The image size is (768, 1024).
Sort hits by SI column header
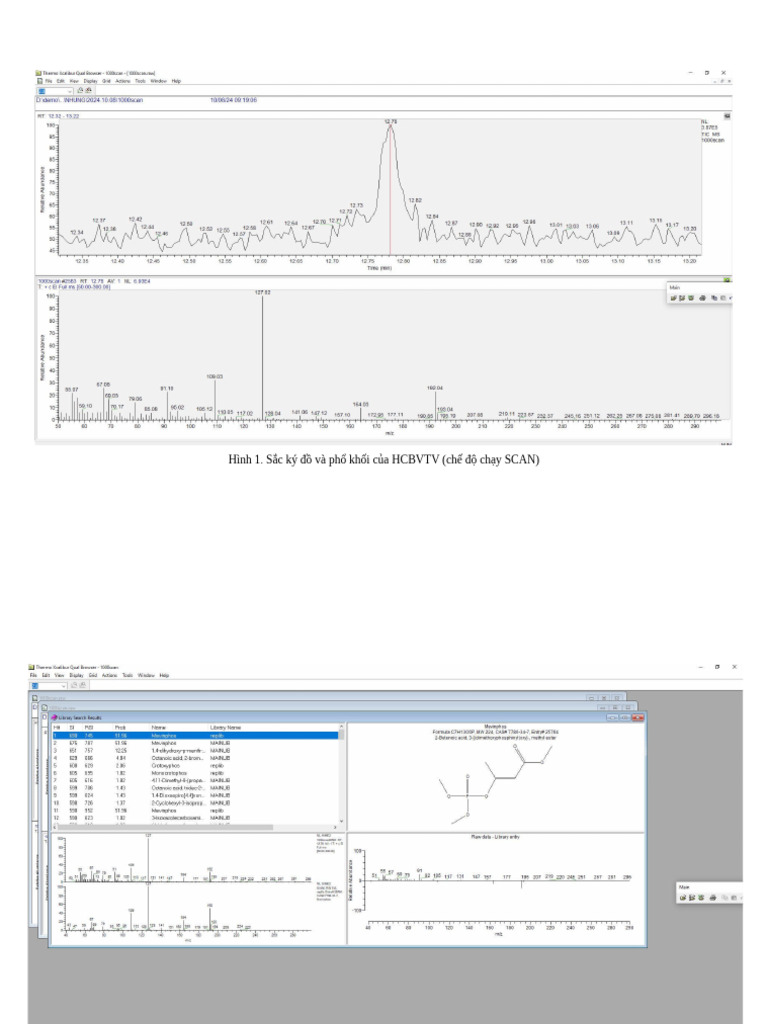point(74,728)
